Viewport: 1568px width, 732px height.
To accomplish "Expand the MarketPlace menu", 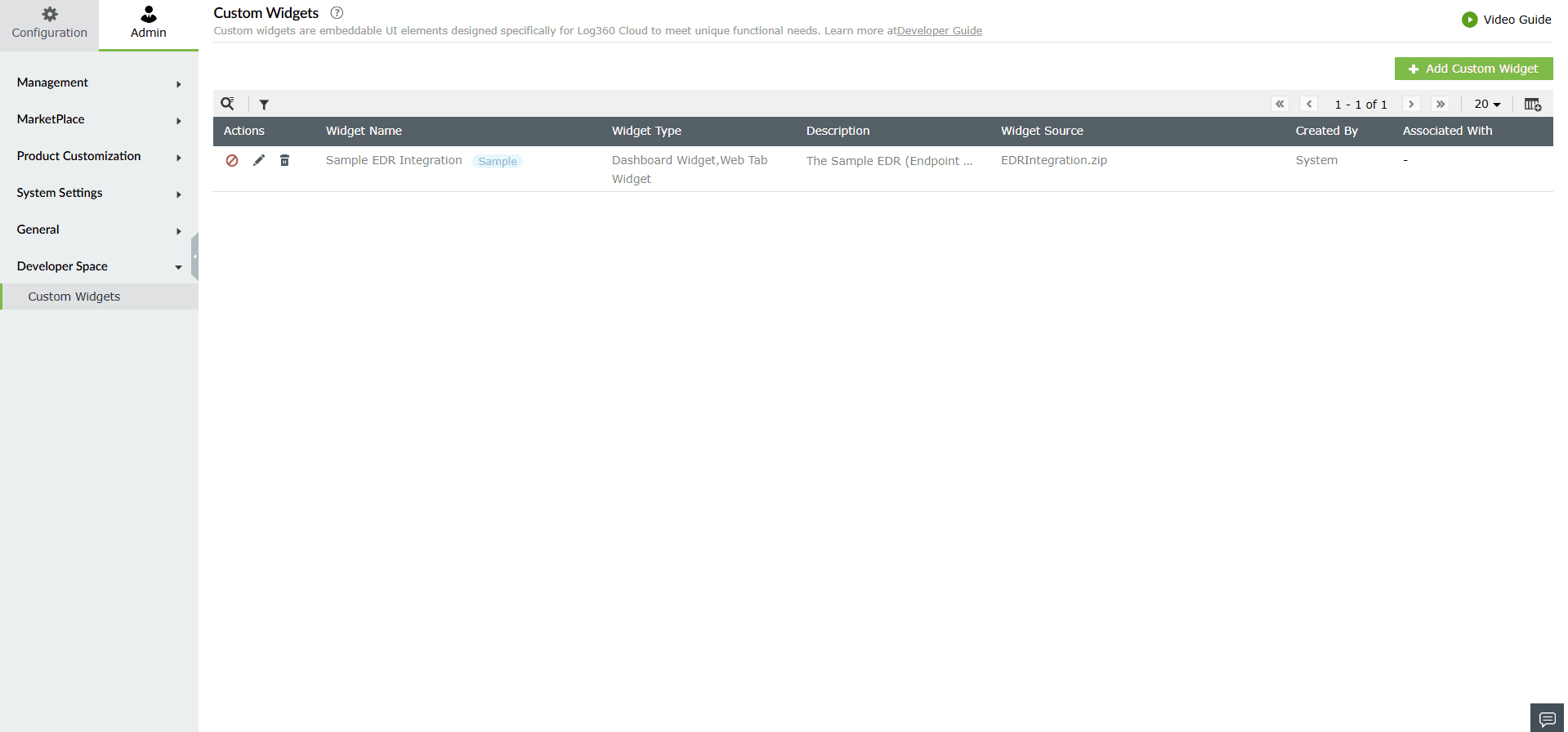I will (x=99, y=119).
